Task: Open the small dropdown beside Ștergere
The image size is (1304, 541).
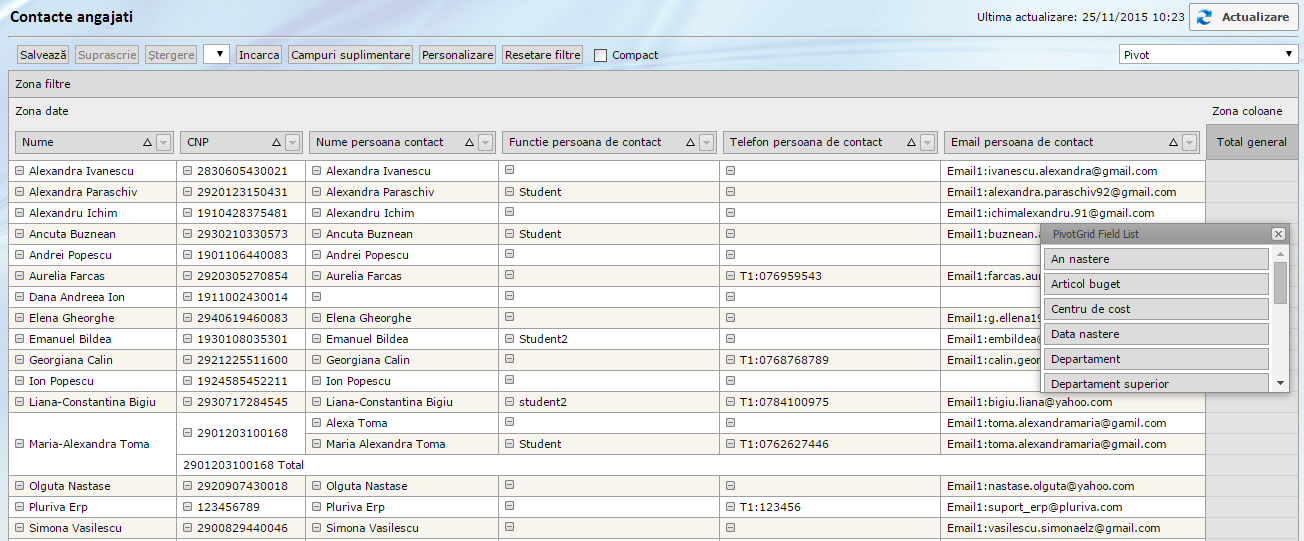Action: (x=216, y=55)
